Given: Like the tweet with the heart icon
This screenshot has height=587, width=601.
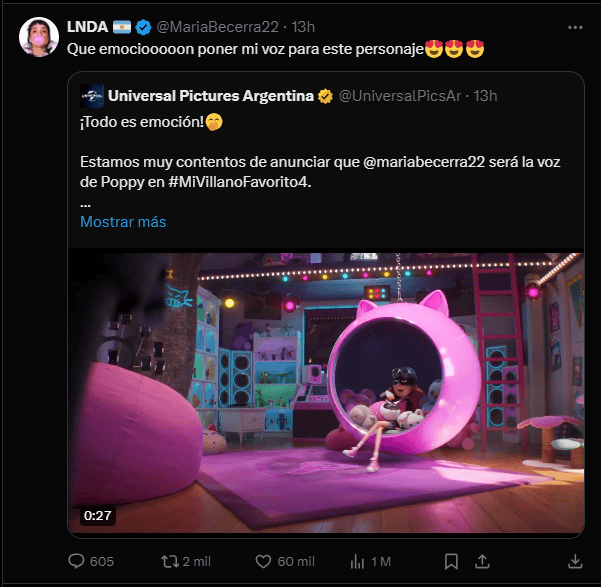Looking at the screenshot, I should tap(264, 561).
